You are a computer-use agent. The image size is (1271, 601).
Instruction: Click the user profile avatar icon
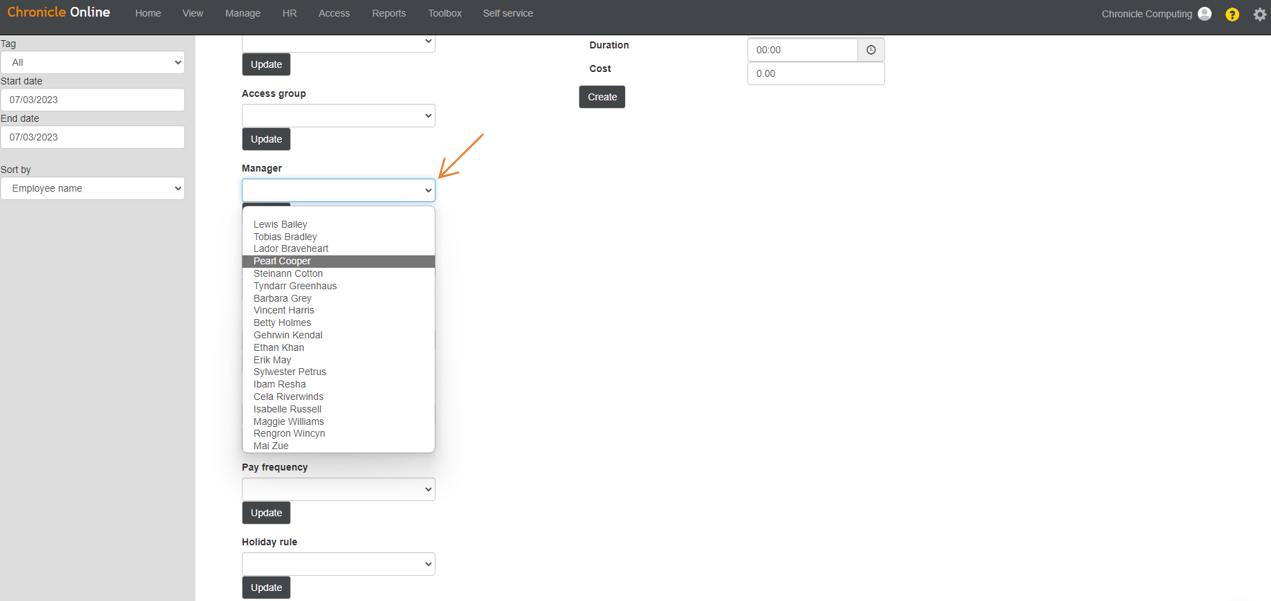[1203, 14]
